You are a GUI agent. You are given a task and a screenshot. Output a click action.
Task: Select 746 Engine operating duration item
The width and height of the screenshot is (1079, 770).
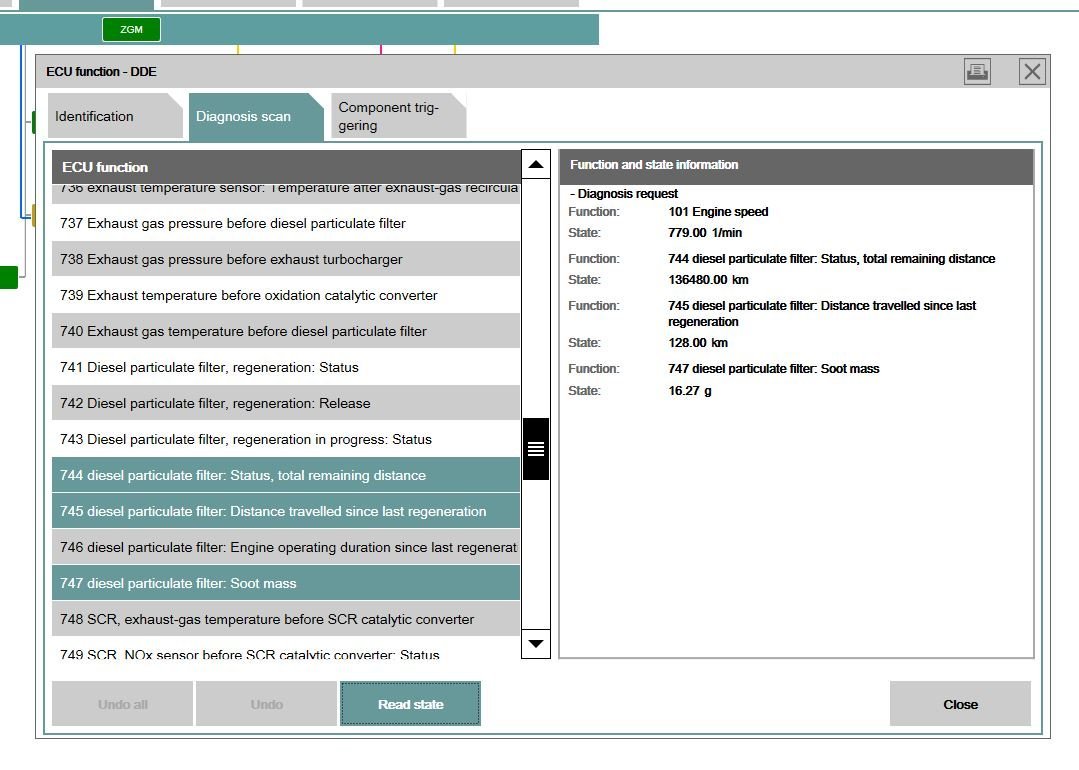[286, 547]
